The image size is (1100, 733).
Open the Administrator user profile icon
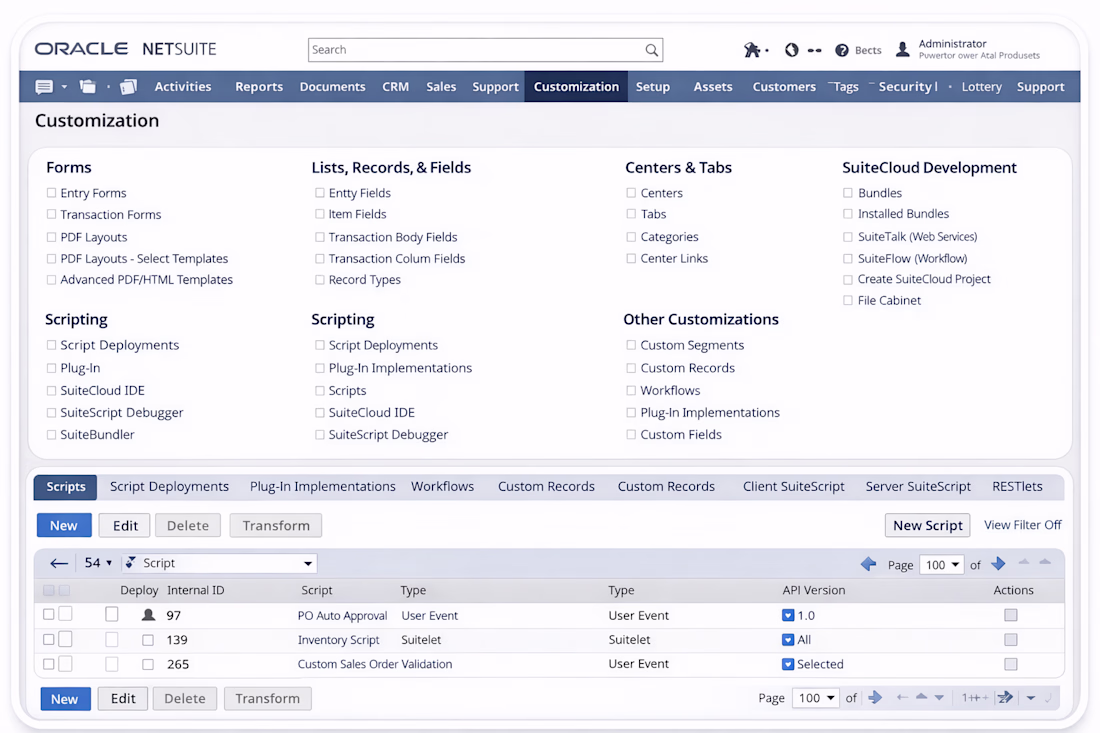tap(902, 49)
